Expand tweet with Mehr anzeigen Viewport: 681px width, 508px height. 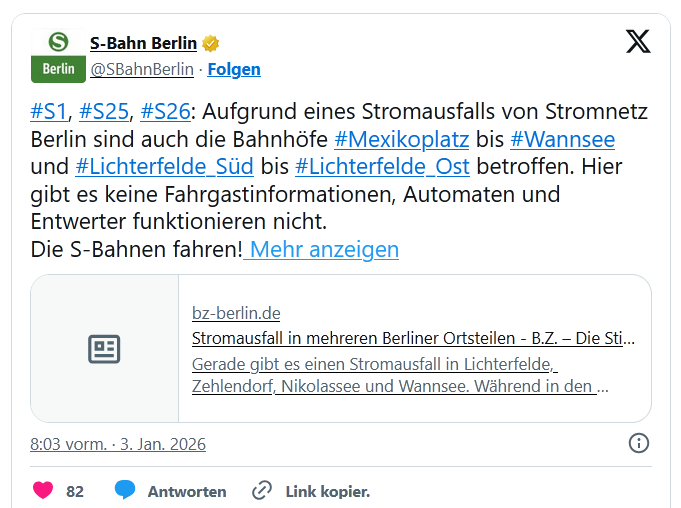coord(324,249)
